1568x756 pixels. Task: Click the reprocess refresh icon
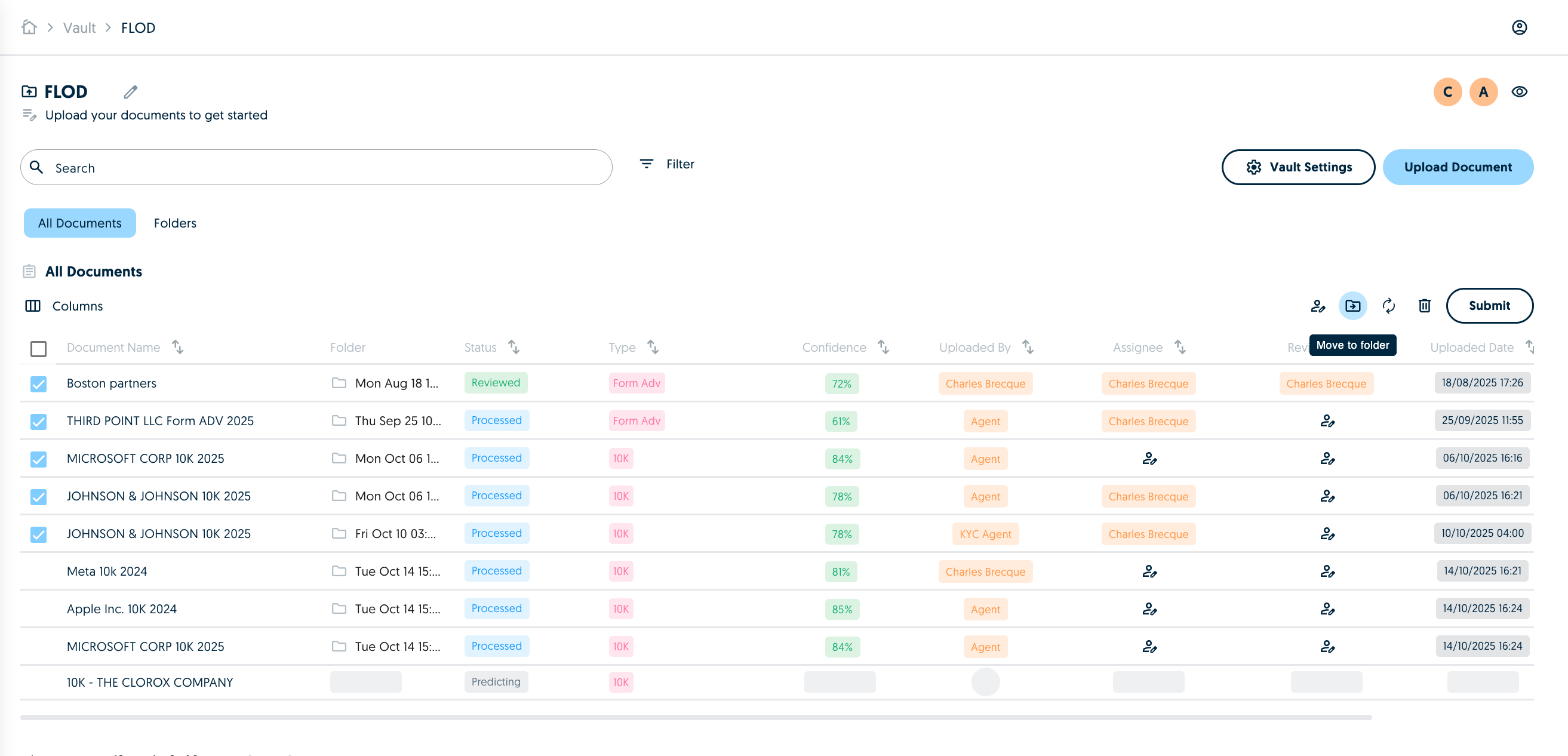(x=1388, y=306)
